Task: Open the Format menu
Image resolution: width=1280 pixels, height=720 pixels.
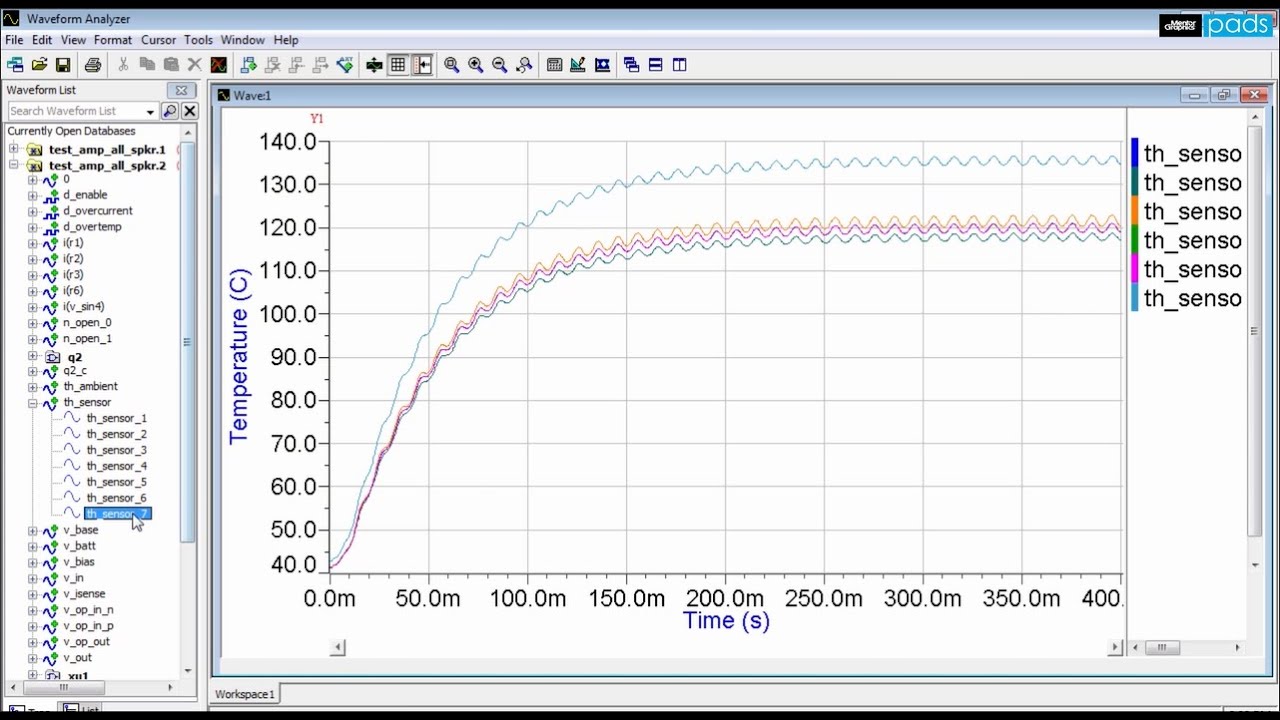Action: (x=113, y=40)
